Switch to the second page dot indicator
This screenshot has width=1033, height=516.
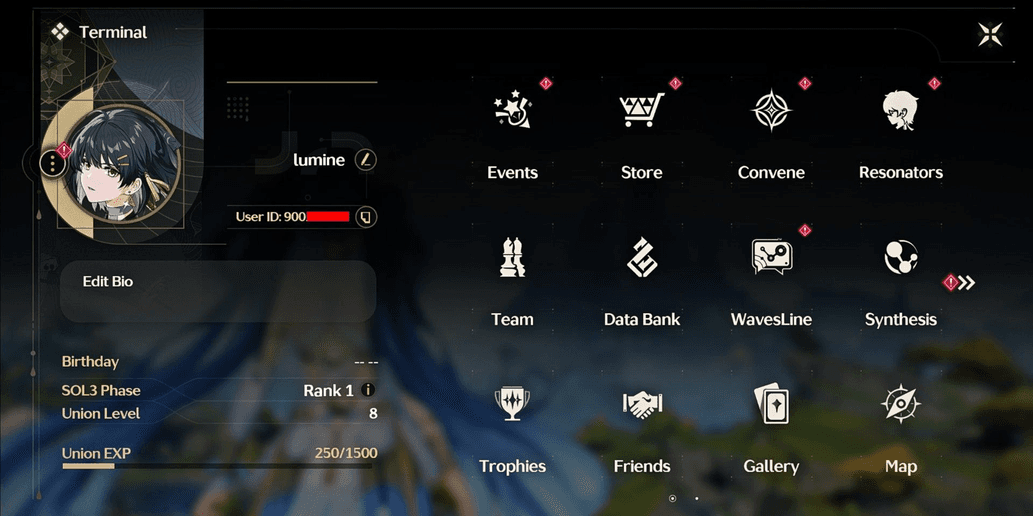click(x=696, y=498)
